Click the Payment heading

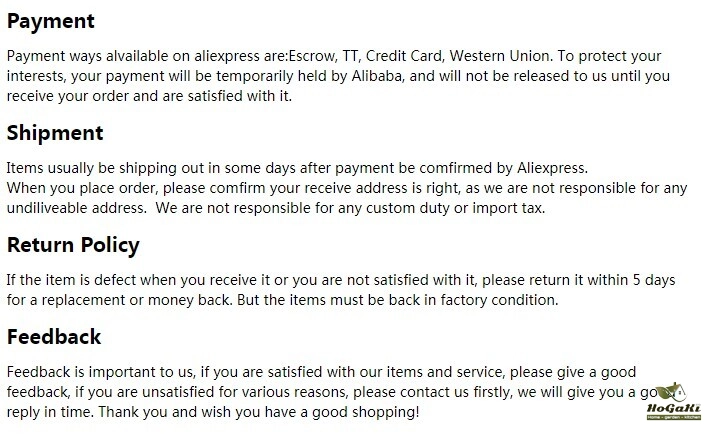click(x=51, y=21)
